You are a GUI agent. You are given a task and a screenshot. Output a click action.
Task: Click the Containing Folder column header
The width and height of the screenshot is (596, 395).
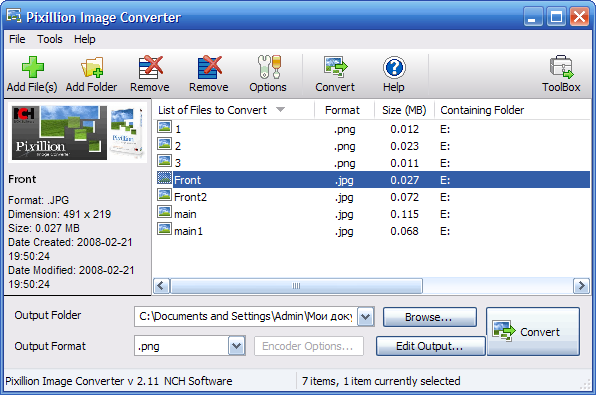[x=482, y=110]
